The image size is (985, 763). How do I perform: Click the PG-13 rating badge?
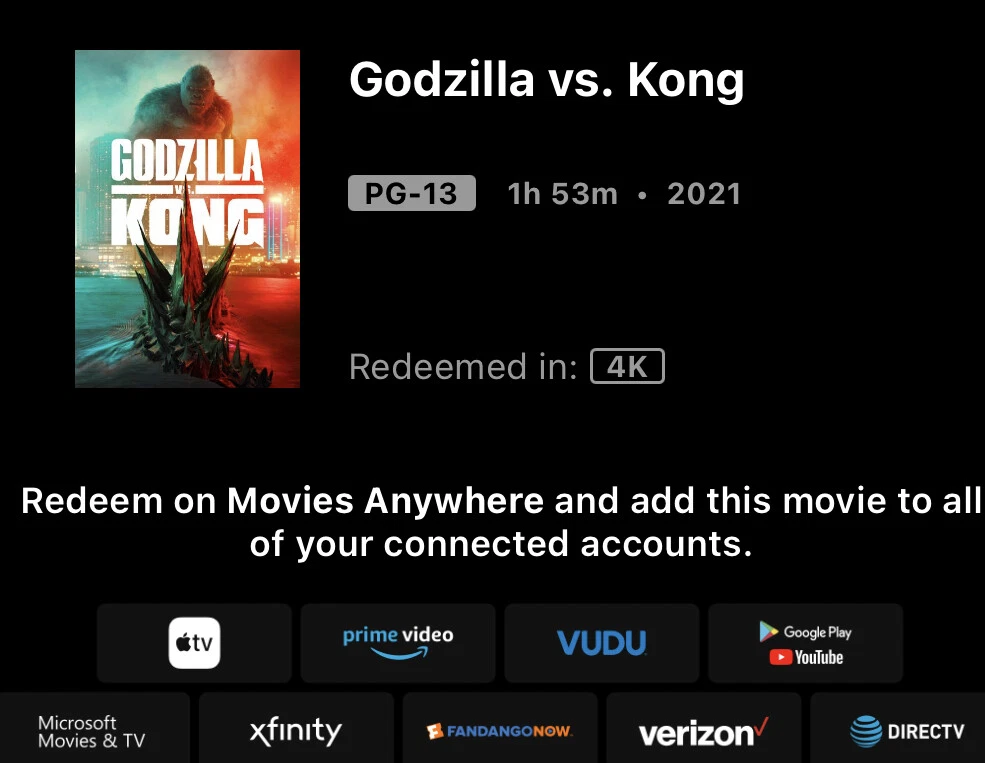click(x=411, y=193)
